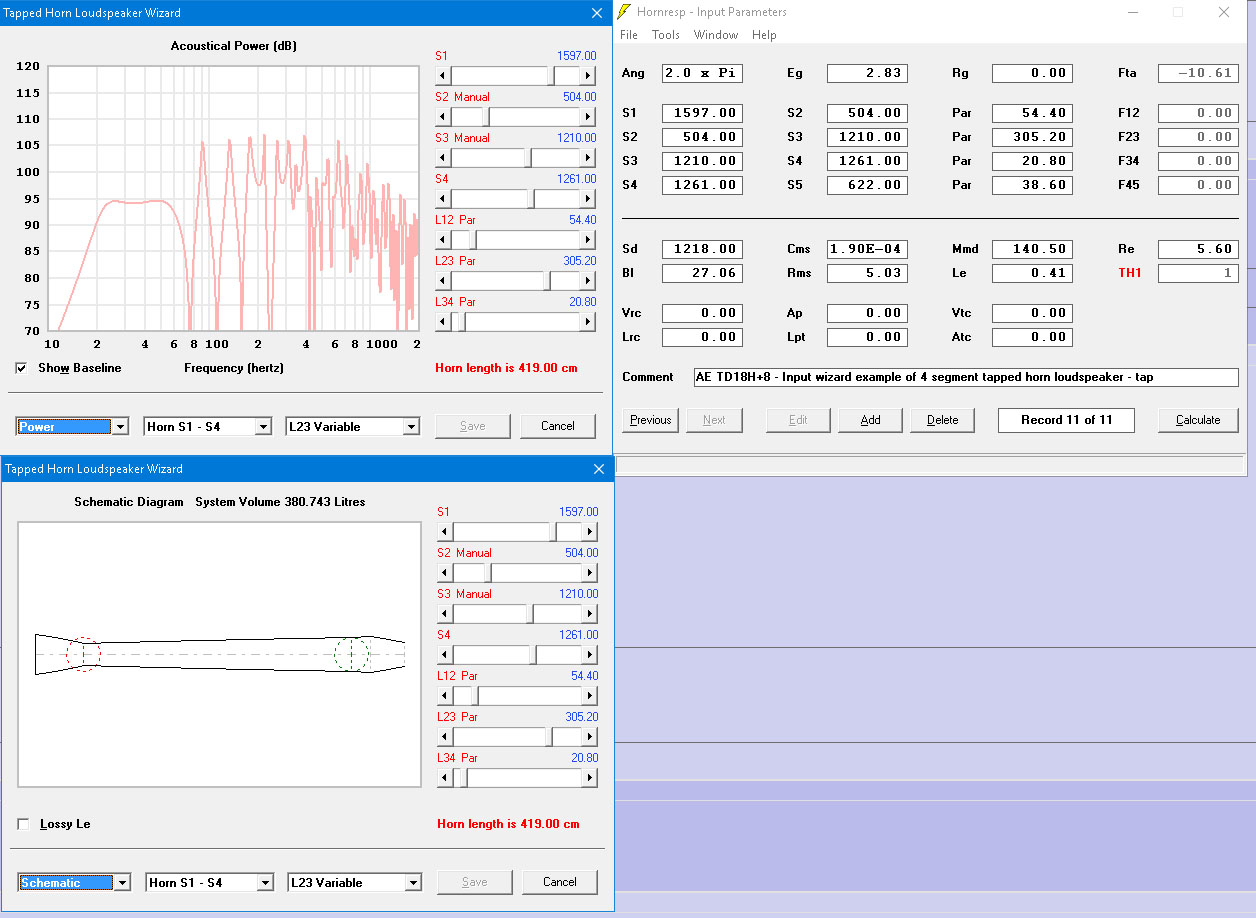Click the Record 11 of 11 indicator
Screen dimensions: 1256x918
[x=1066, y=420]
